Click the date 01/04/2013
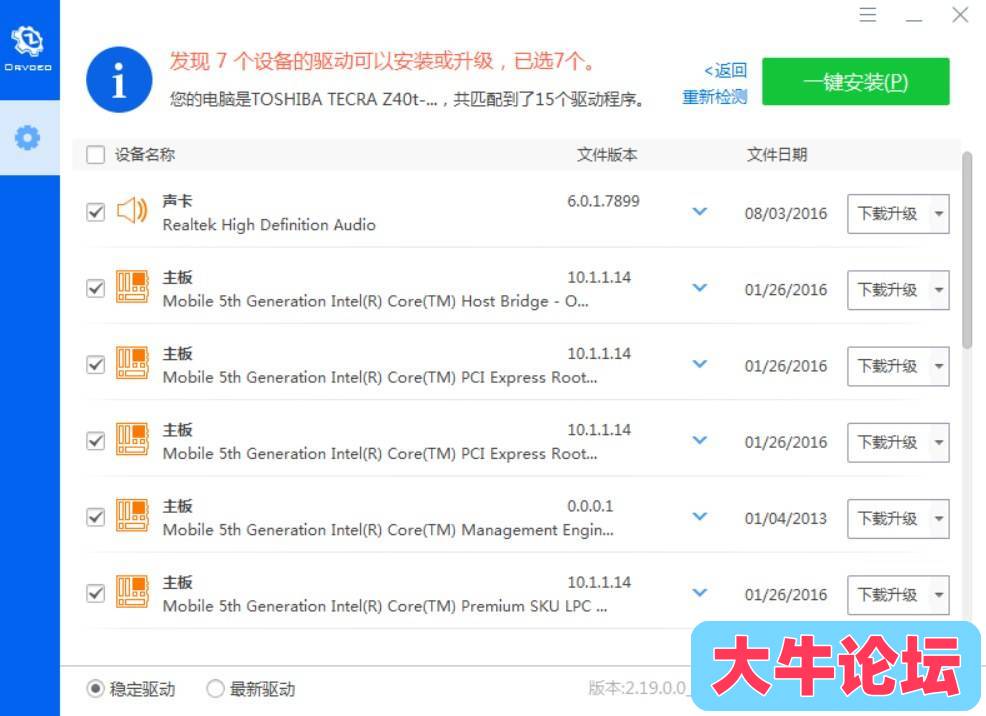Viewport: 986px width, 716px height. coord(786,519)
